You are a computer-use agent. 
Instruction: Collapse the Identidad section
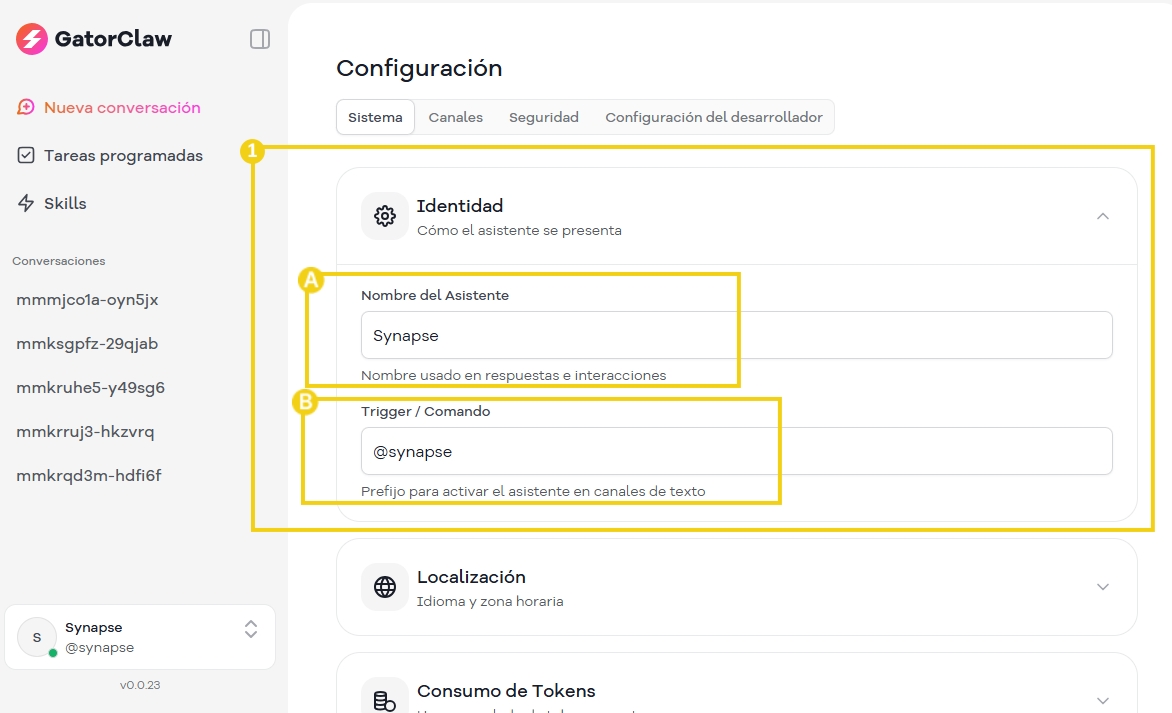tap(1103, 216)
